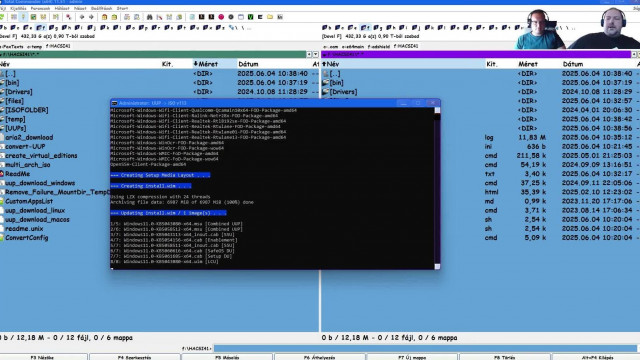Open the Nézet menu
The width and height of the screenshot is (640, 360).
tap(80, 8)
